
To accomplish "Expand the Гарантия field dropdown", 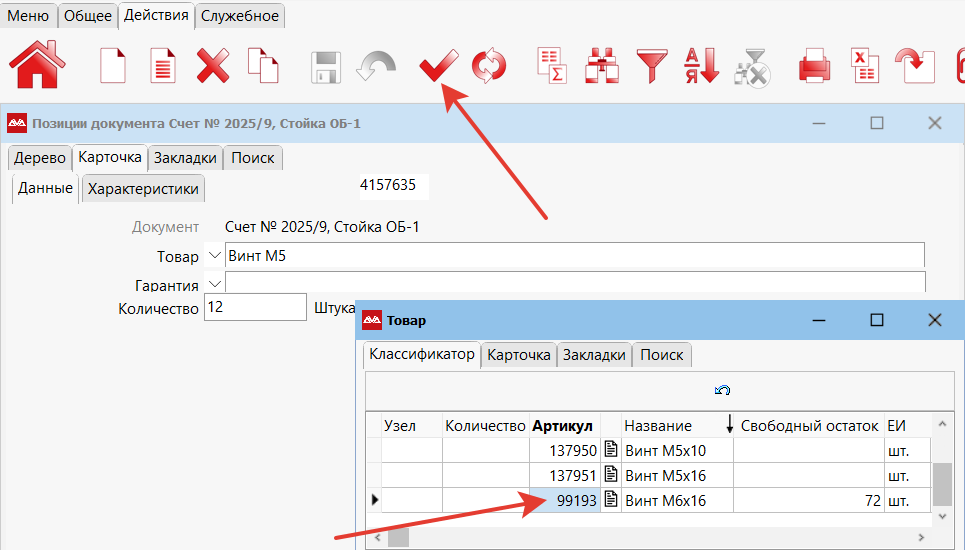I will pos(214,285).
